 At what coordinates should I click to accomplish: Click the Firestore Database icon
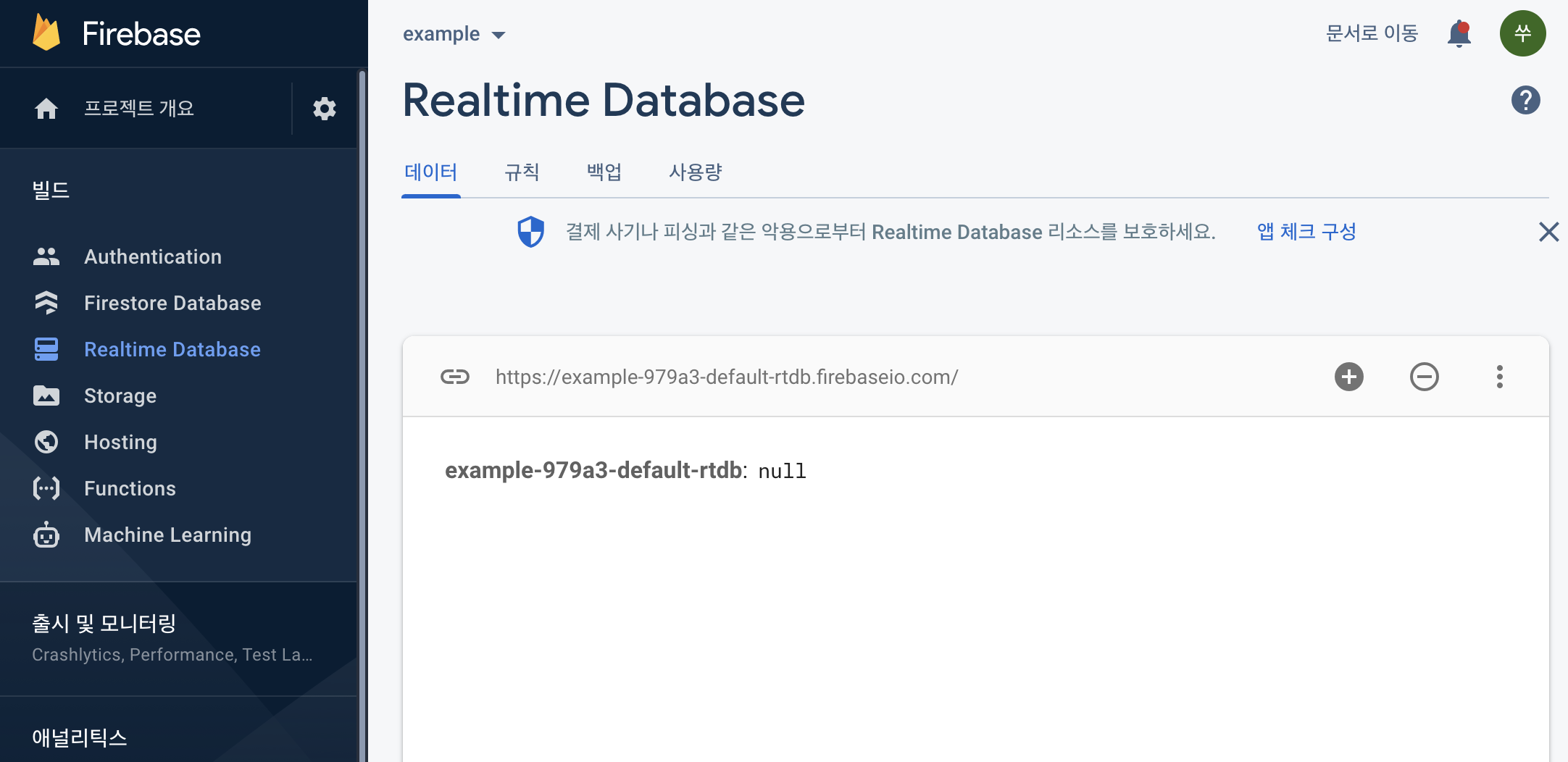click(46, 303)
